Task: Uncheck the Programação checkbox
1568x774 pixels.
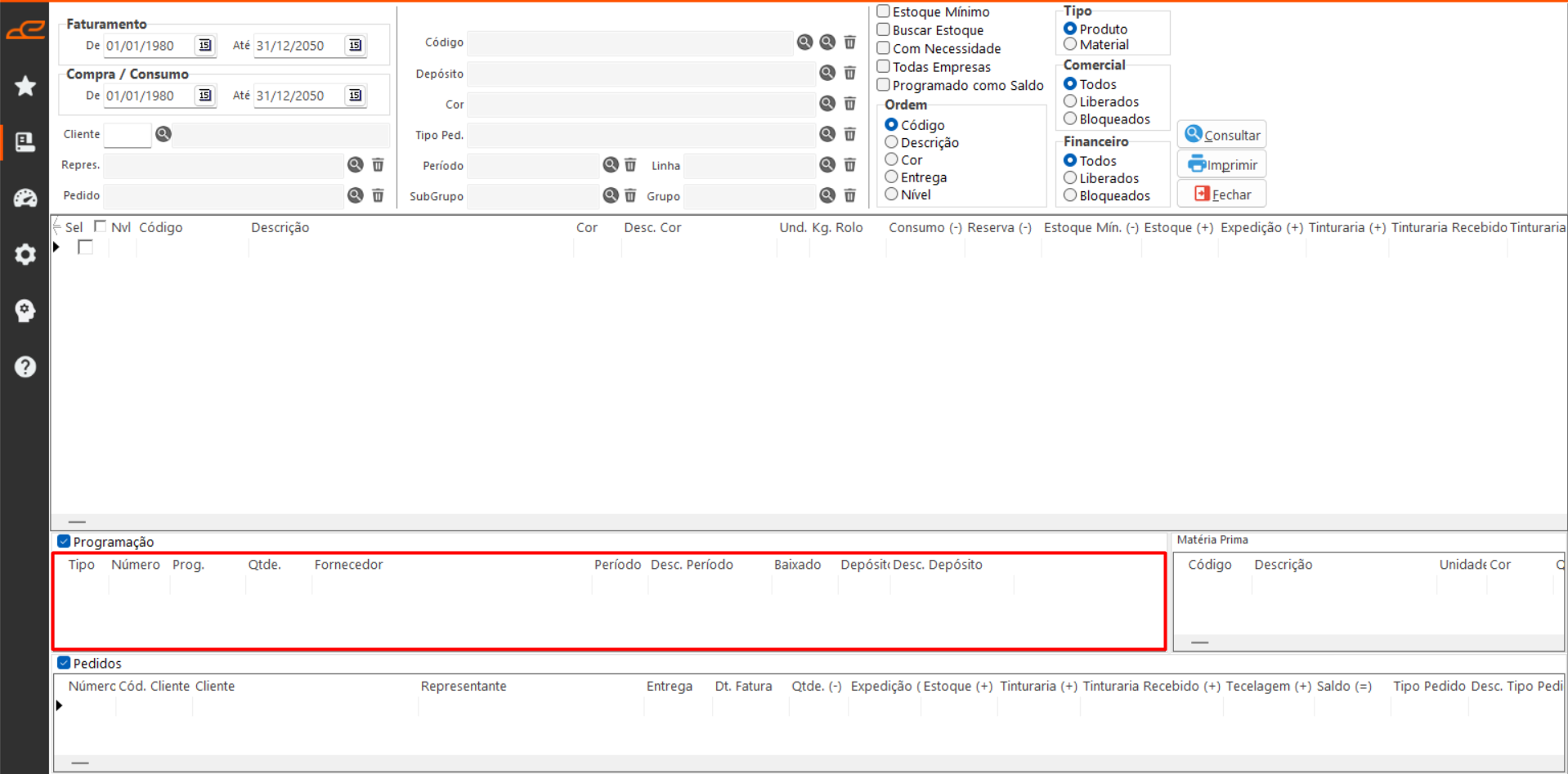Action: click(x=64, y=541)
